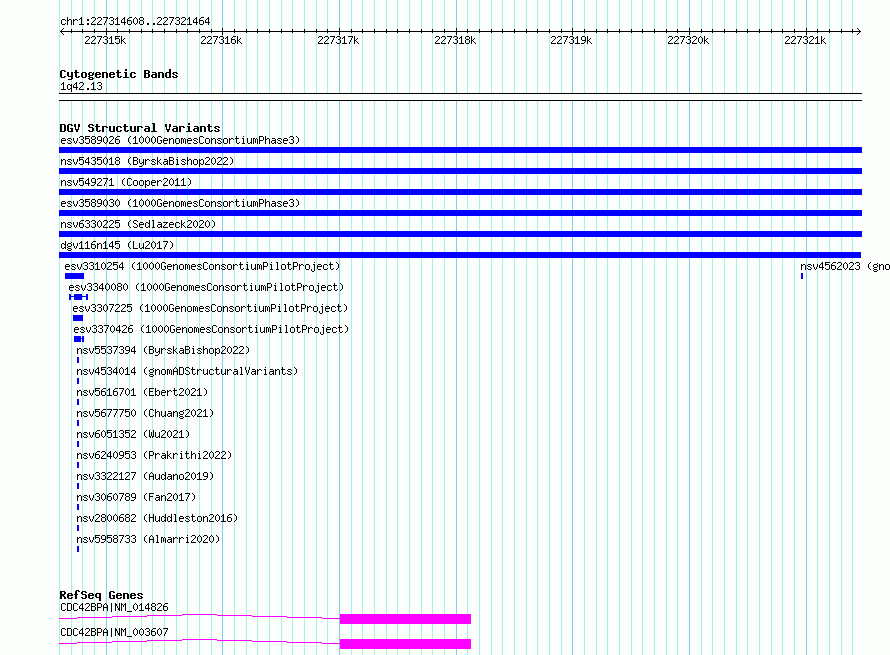
Task: Click the chr1:227314608..227321464 coordinates text
Action: (135, 21)
